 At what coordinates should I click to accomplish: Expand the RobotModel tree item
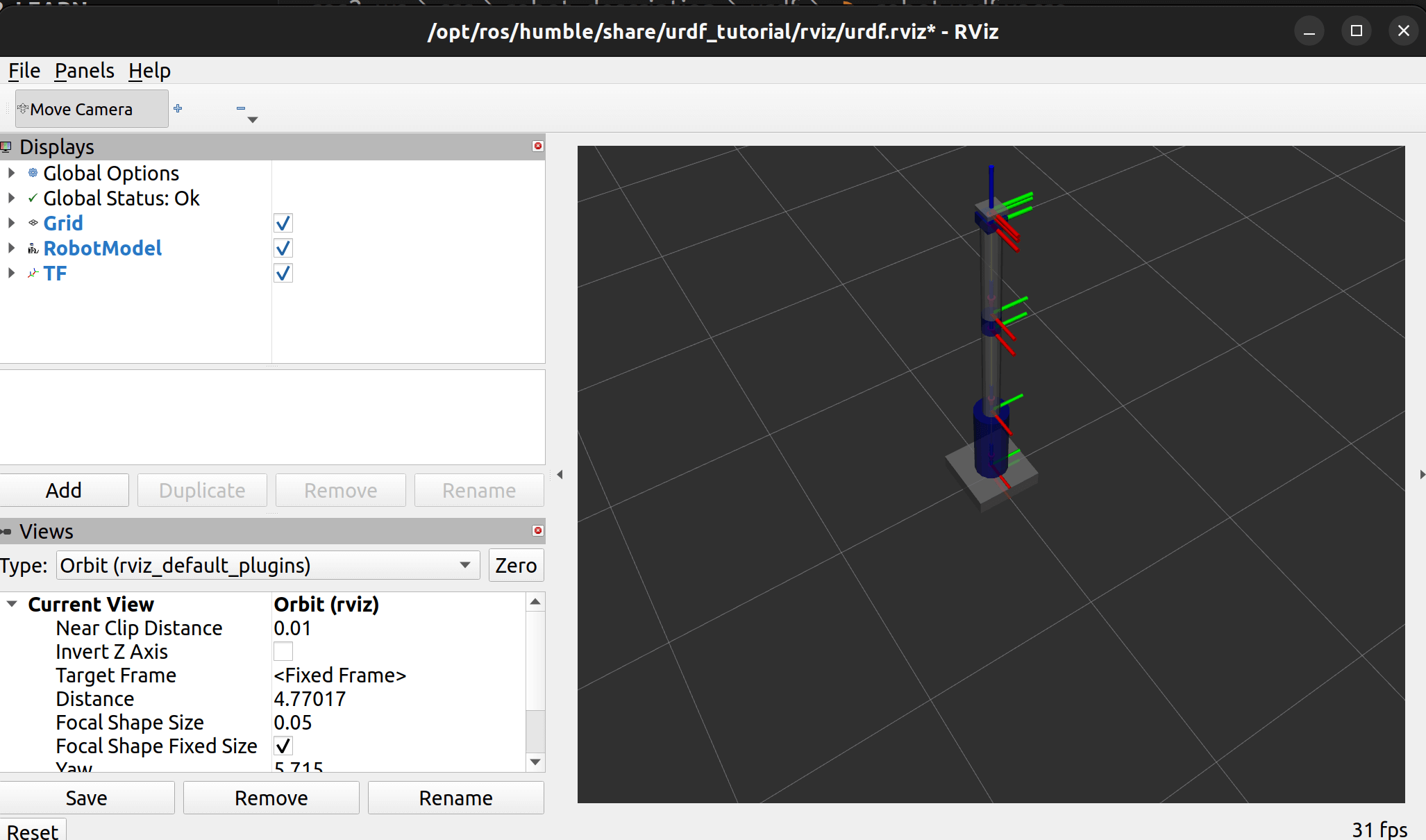pos(11,248)
